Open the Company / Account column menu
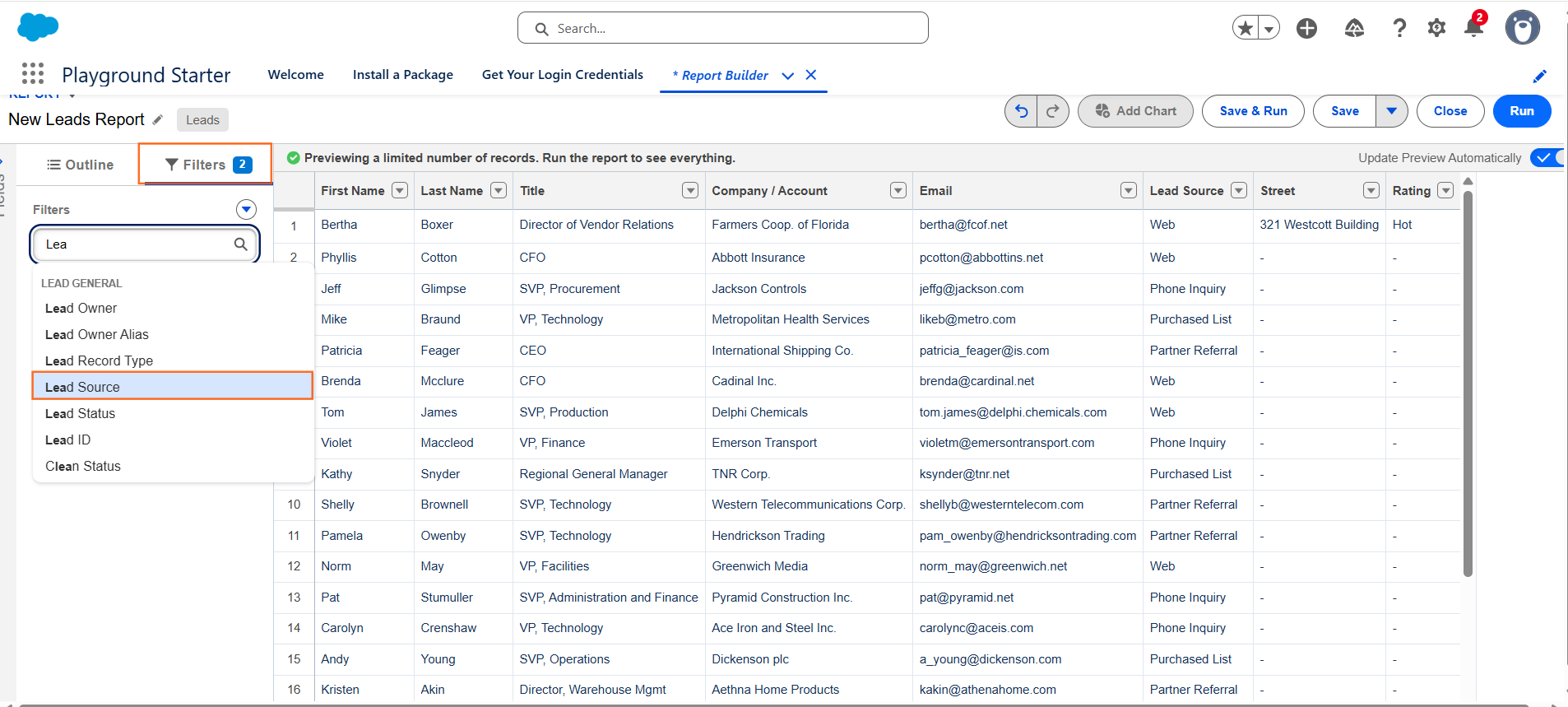This screenshot has width=1568, height=707. click(898, 191)
